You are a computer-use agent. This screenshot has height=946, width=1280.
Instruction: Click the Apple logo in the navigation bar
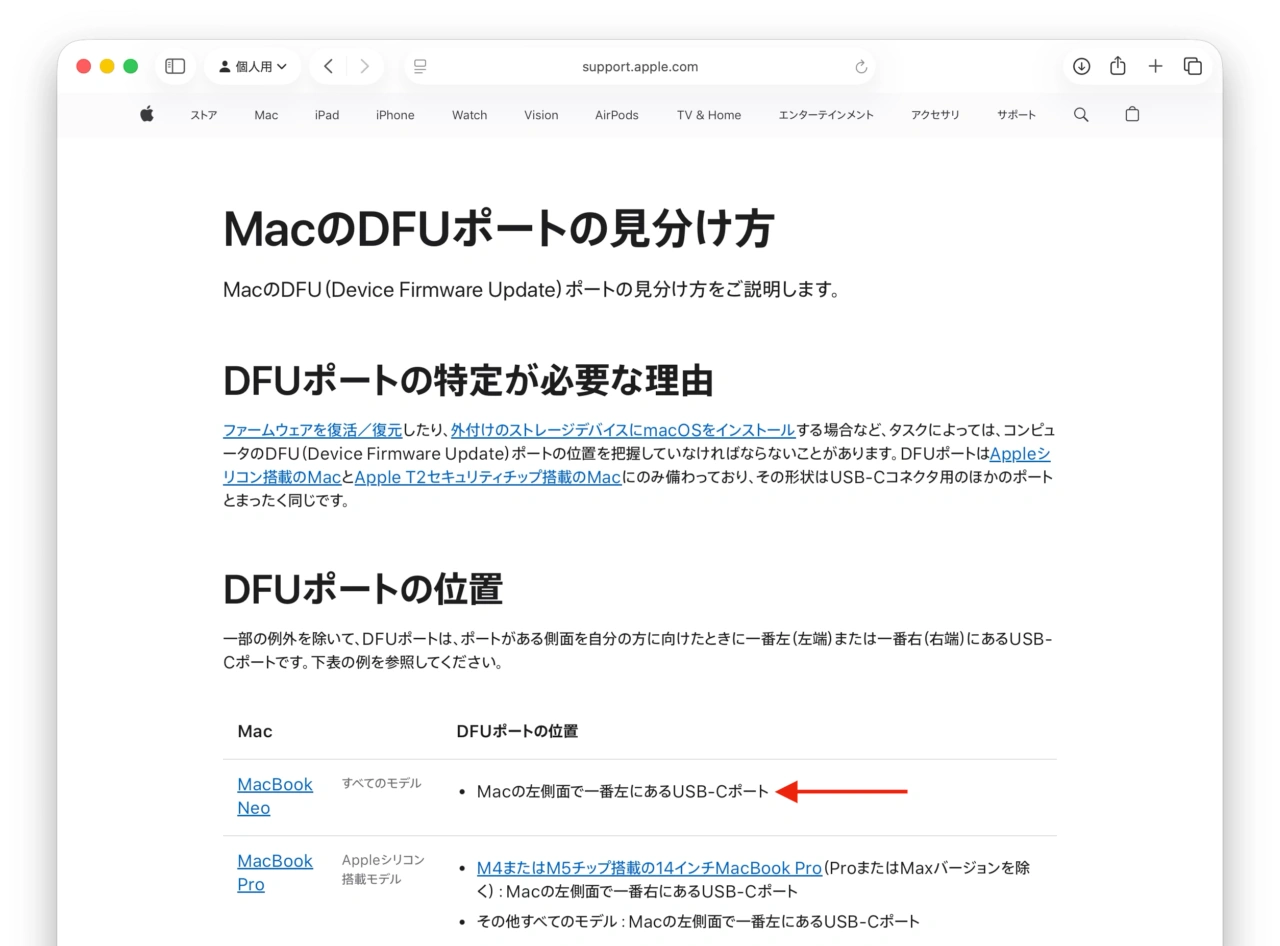tap(146, 114)
